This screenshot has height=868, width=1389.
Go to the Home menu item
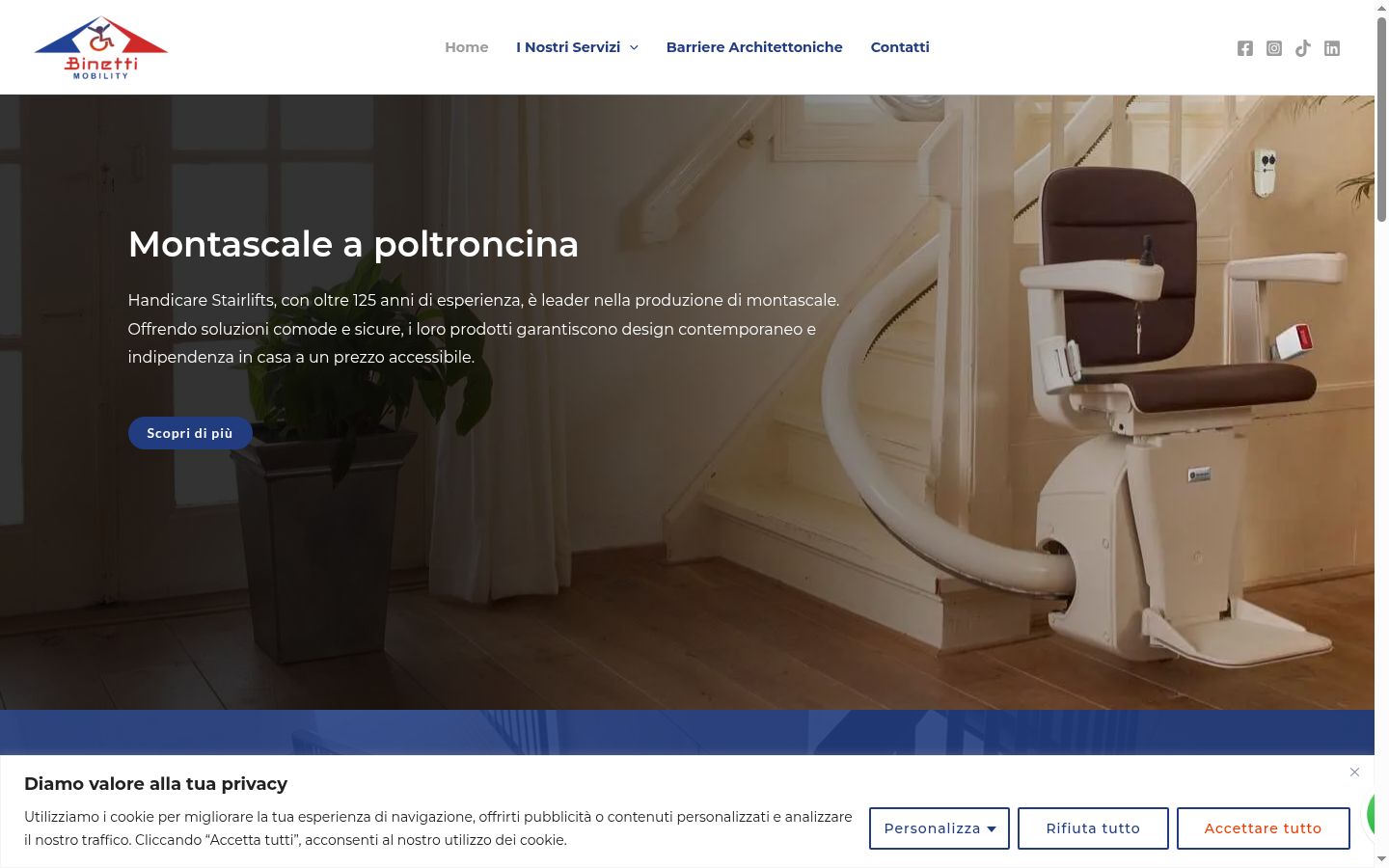[467, 47]
